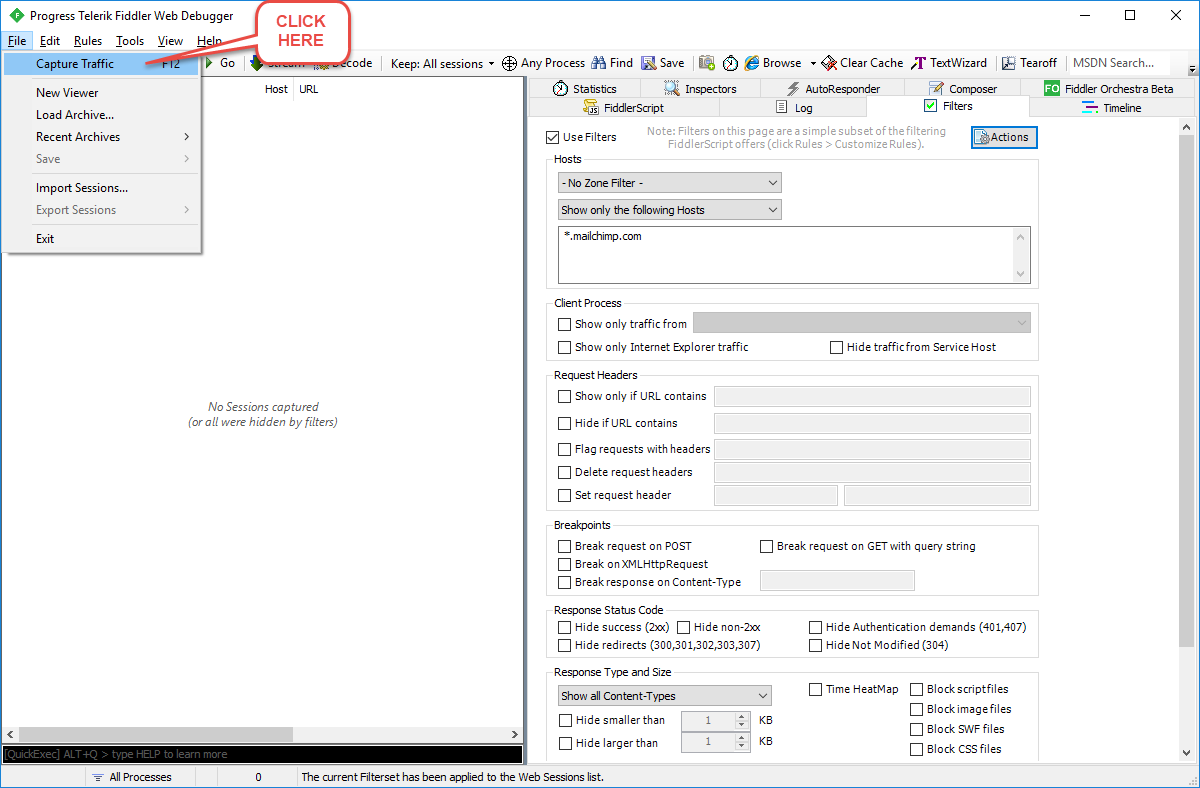The height and width of the screenshot is (788, 1200).
Task: Open Show all Content-Types dropdown
Action: (665, 696)
